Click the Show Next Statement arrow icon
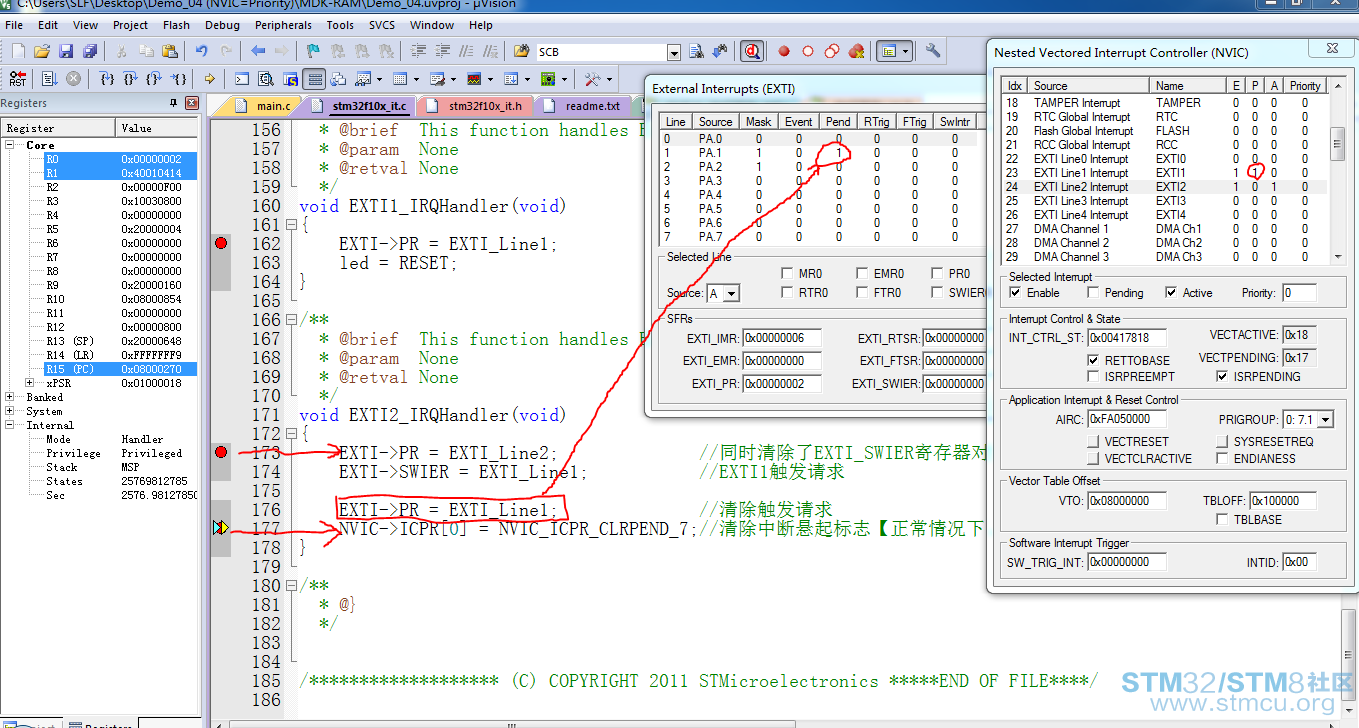The height and width of the screenshot is (728, 1359). pos(210,79)
